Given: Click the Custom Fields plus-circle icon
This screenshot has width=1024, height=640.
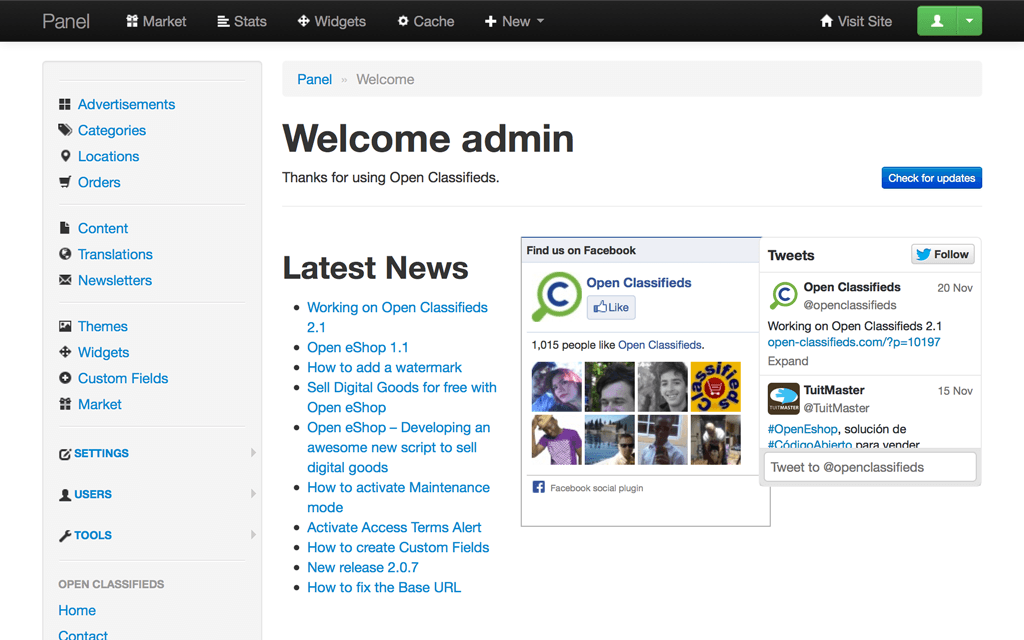Looking at the screenshot, I should (x=65, y=379).
